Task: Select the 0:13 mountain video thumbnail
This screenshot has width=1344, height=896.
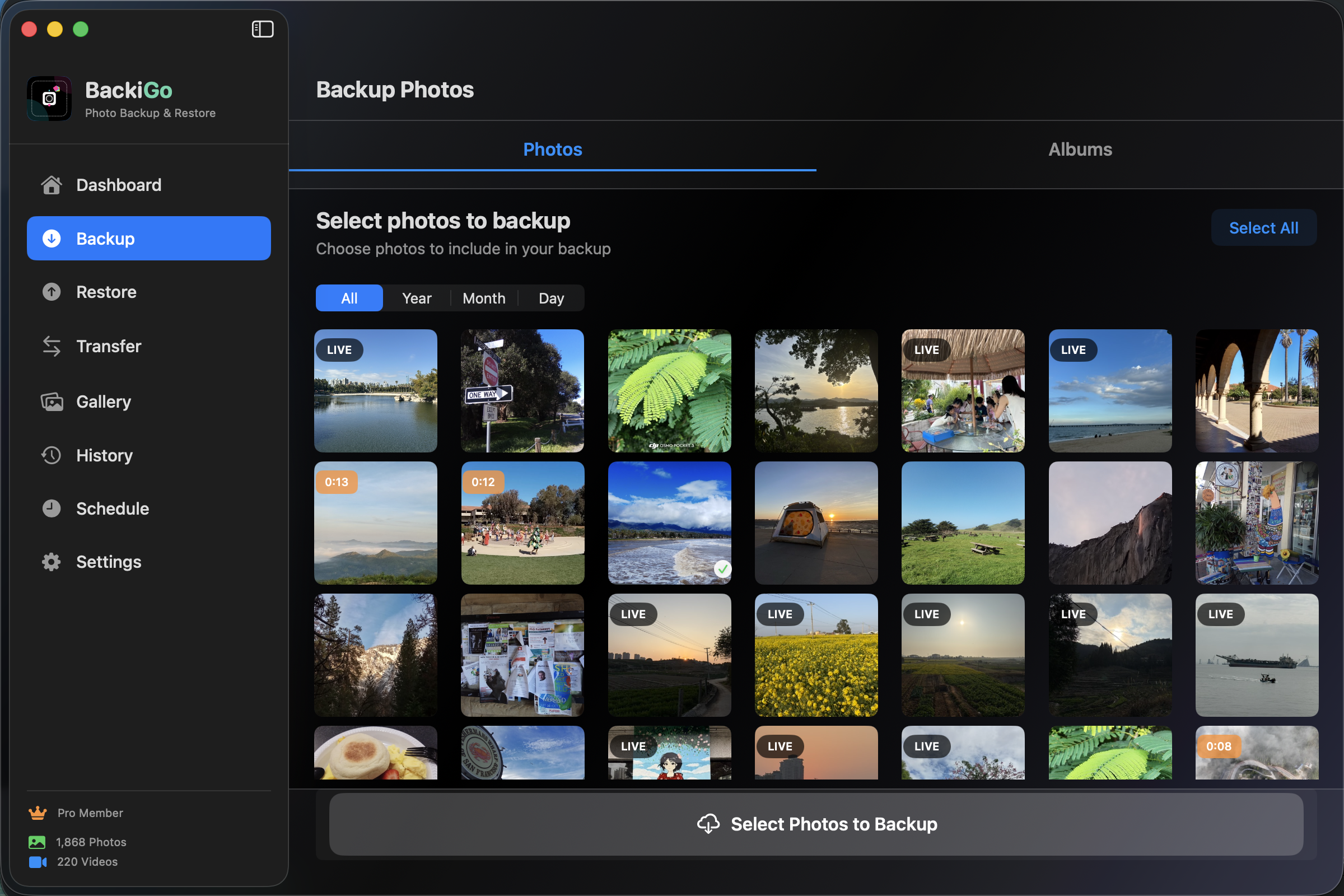Action: pos(375,523)
